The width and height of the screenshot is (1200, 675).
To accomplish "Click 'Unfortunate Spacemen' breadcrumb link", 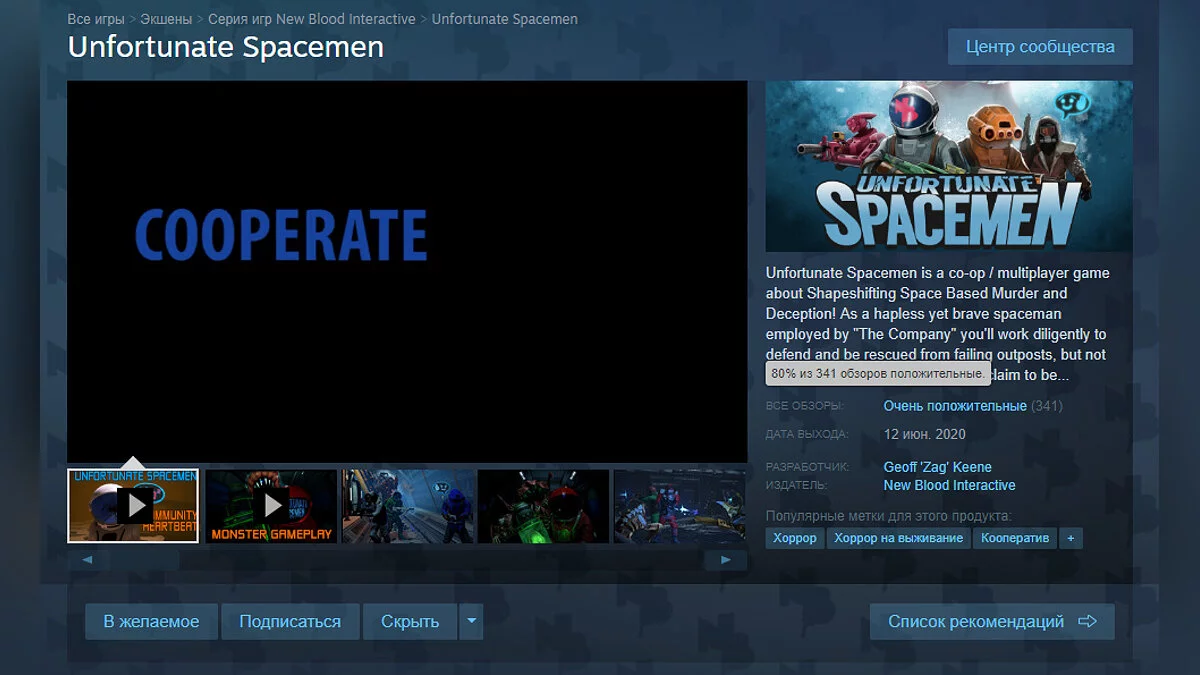I will [x=504, y=19].
